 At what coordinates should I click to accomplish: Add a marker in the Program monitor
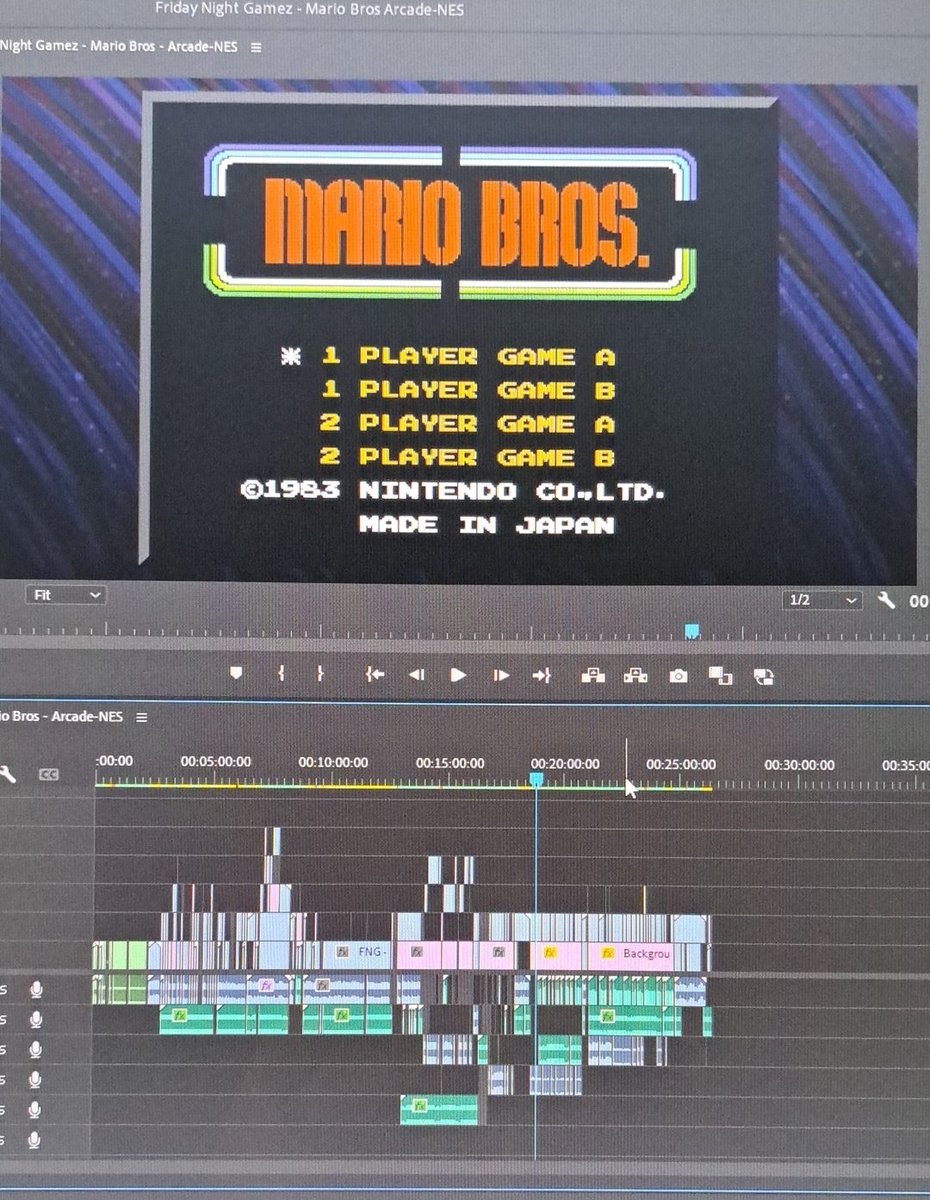[236, 674]
